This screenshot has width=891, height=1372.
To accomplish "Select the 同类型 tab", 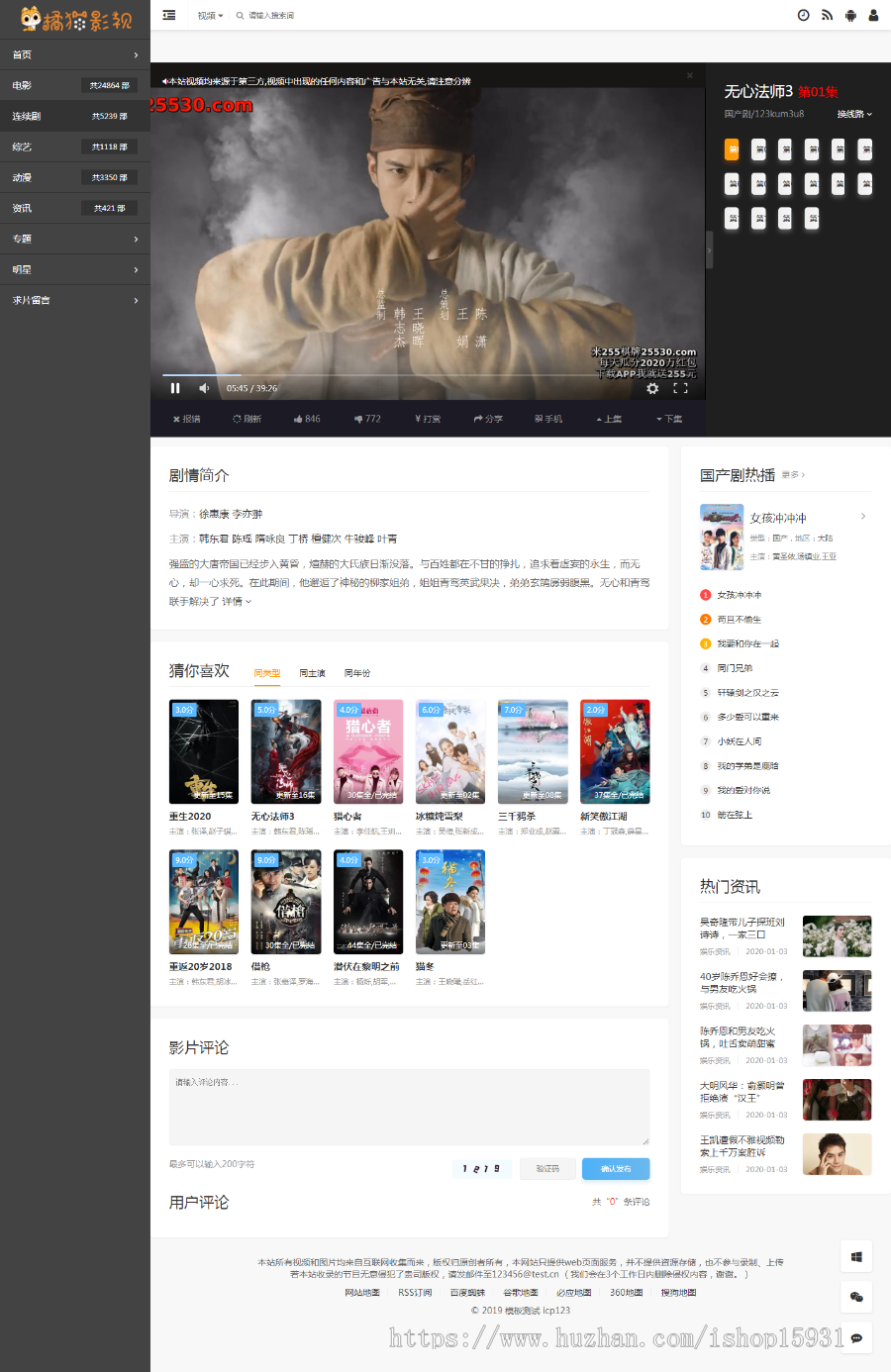I will coord(267,673).
